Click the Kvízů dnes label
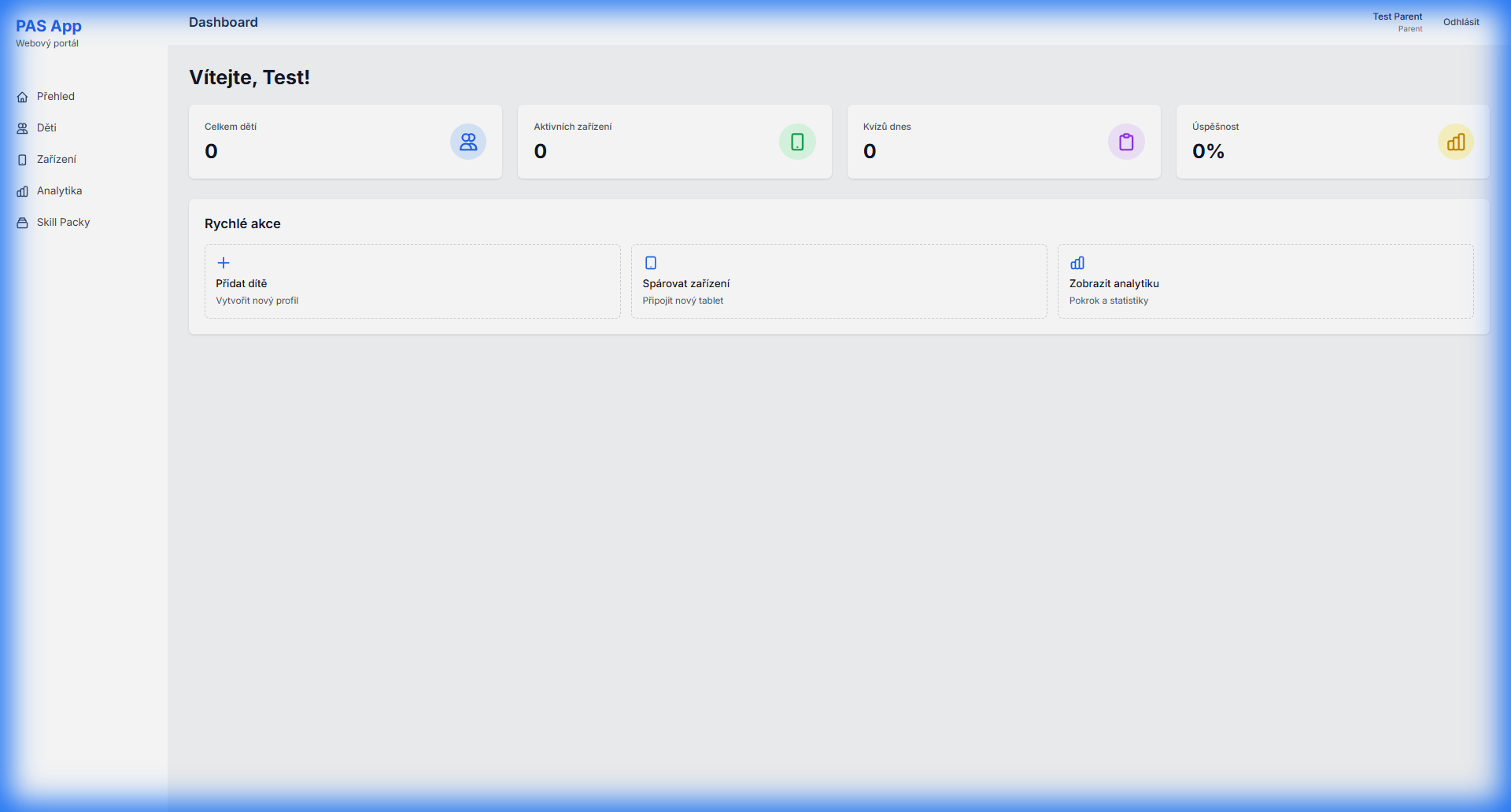Viewport: 1511px width, 812px height. 887,127
